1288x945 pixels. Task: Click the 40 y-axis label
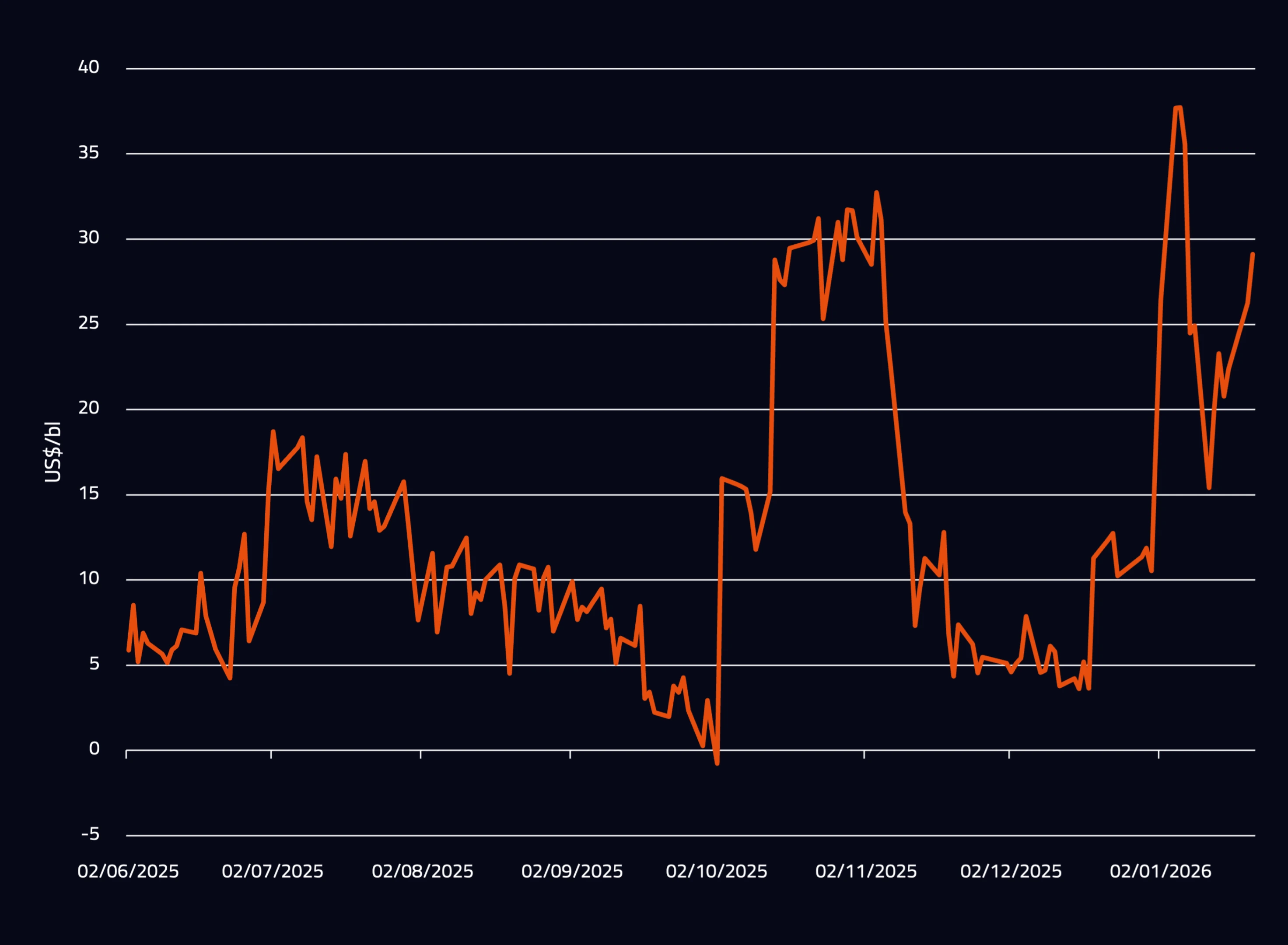89,67
